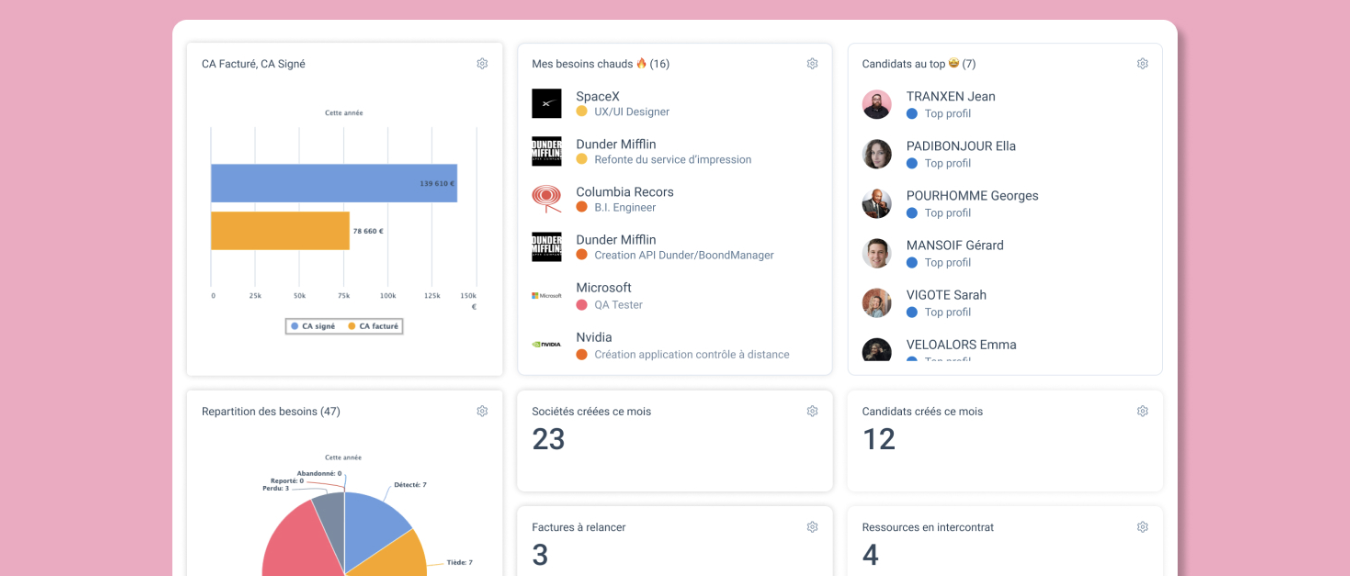Click the Repartition des besoins (47) title
Screen dimensions: 1350x576
pyautogui.click(x=271, y=411)
